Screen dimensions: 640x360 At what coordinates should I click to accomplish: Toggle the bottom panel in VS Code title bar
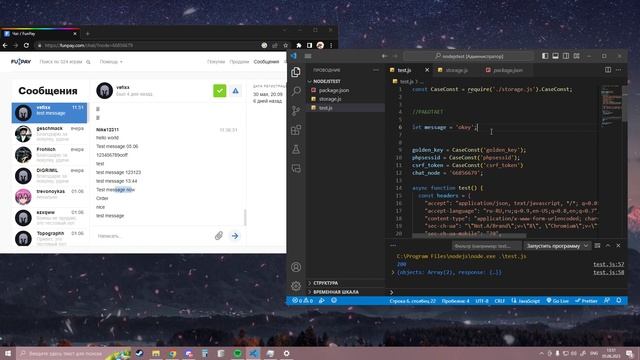(x=556, y=56)
